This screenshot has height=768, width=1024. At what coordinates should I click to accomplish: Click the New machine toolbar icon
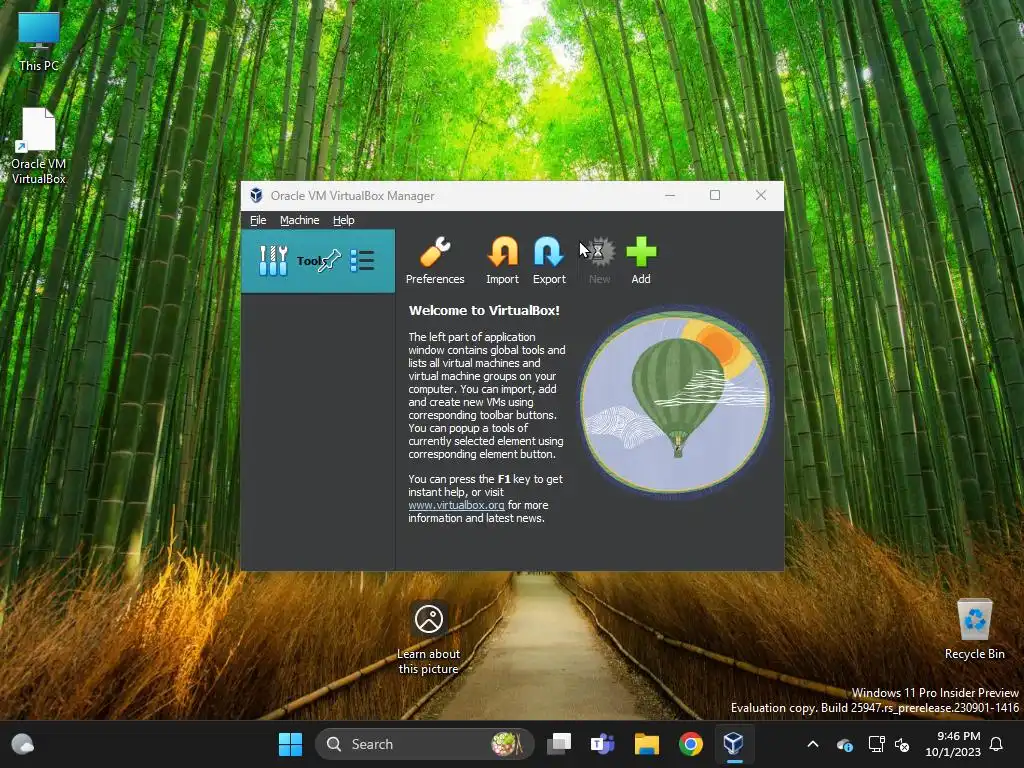(x=599, y=261)
